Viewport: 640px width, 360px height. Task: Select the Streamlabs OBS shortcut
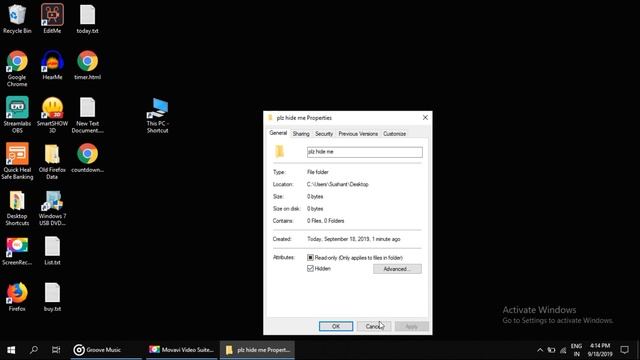pyautogui.click(x=17, y=115)
